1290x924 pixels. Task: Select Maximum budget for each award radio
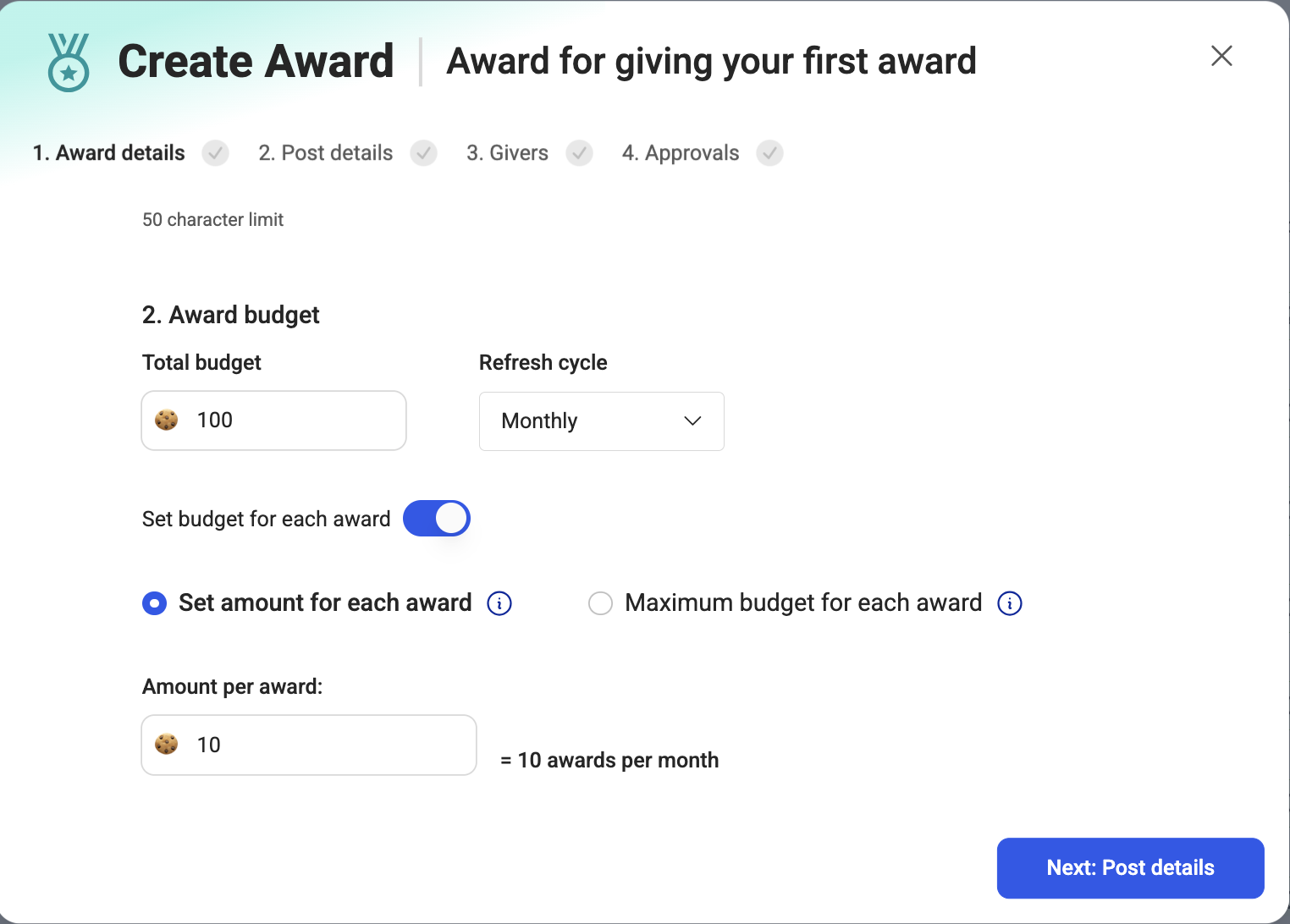600,603
